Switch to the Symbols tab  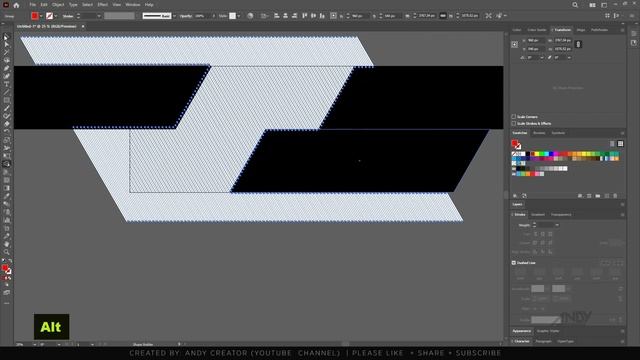[558, 133]
